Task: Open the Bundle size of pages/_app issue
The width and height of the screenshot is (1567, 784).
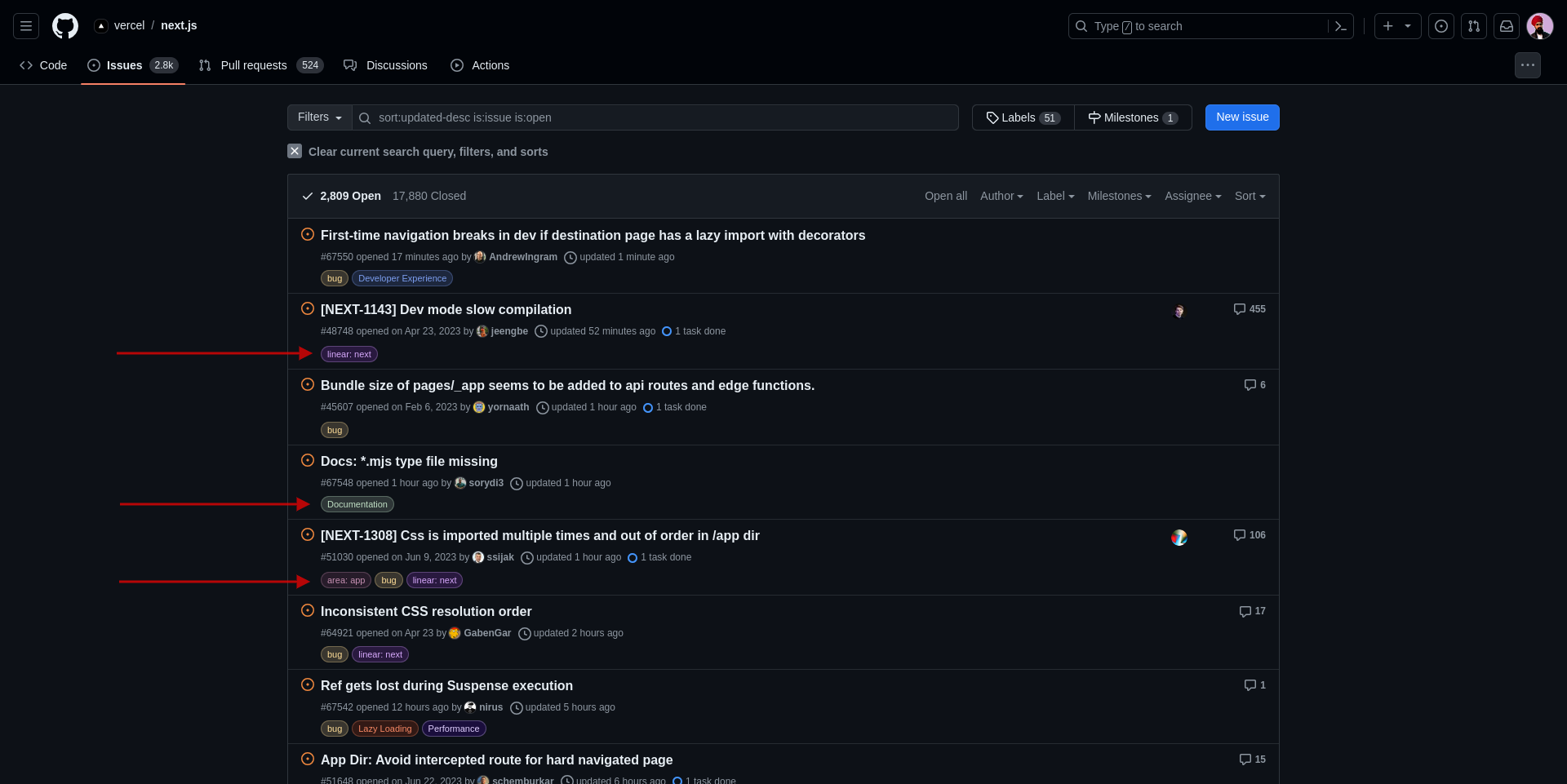Action: pyautogui.click(x=567, y=385)
